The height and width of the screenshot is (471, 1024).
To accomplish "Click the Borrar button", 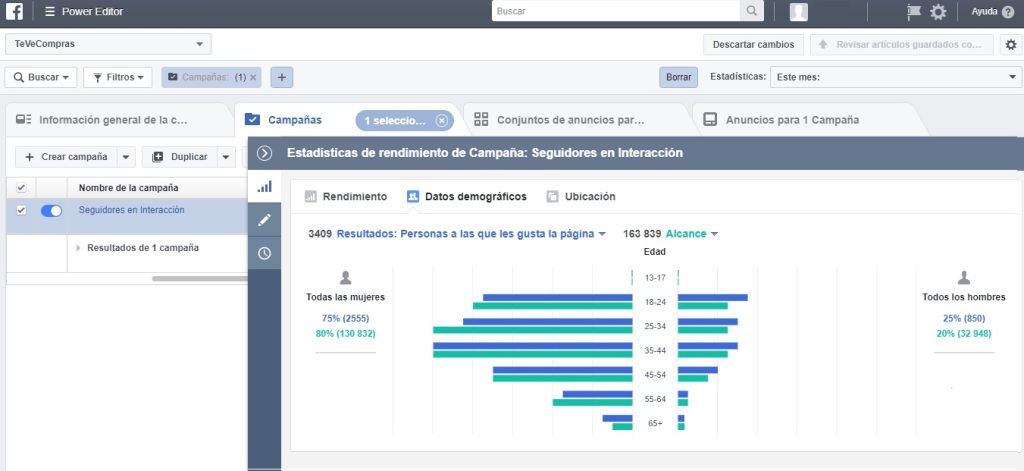I will point(678,77).
